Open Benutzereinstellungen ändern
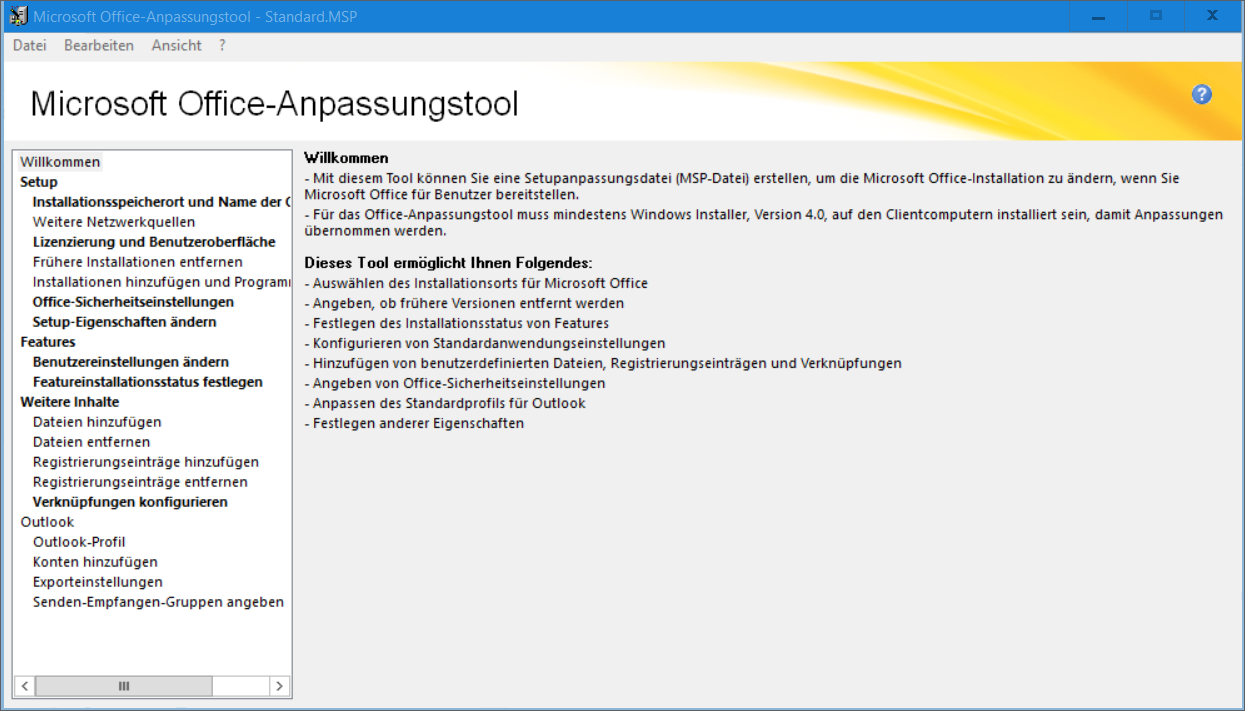 [x=131, y=362]
